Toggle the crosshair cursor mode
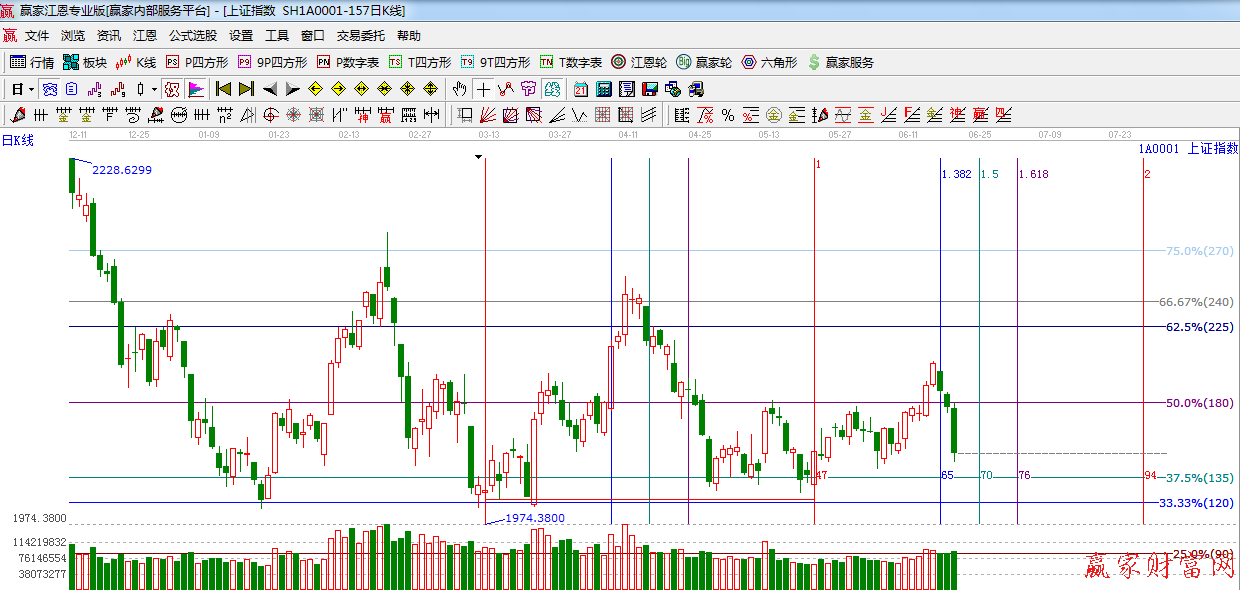 click(x=483, y=89)
